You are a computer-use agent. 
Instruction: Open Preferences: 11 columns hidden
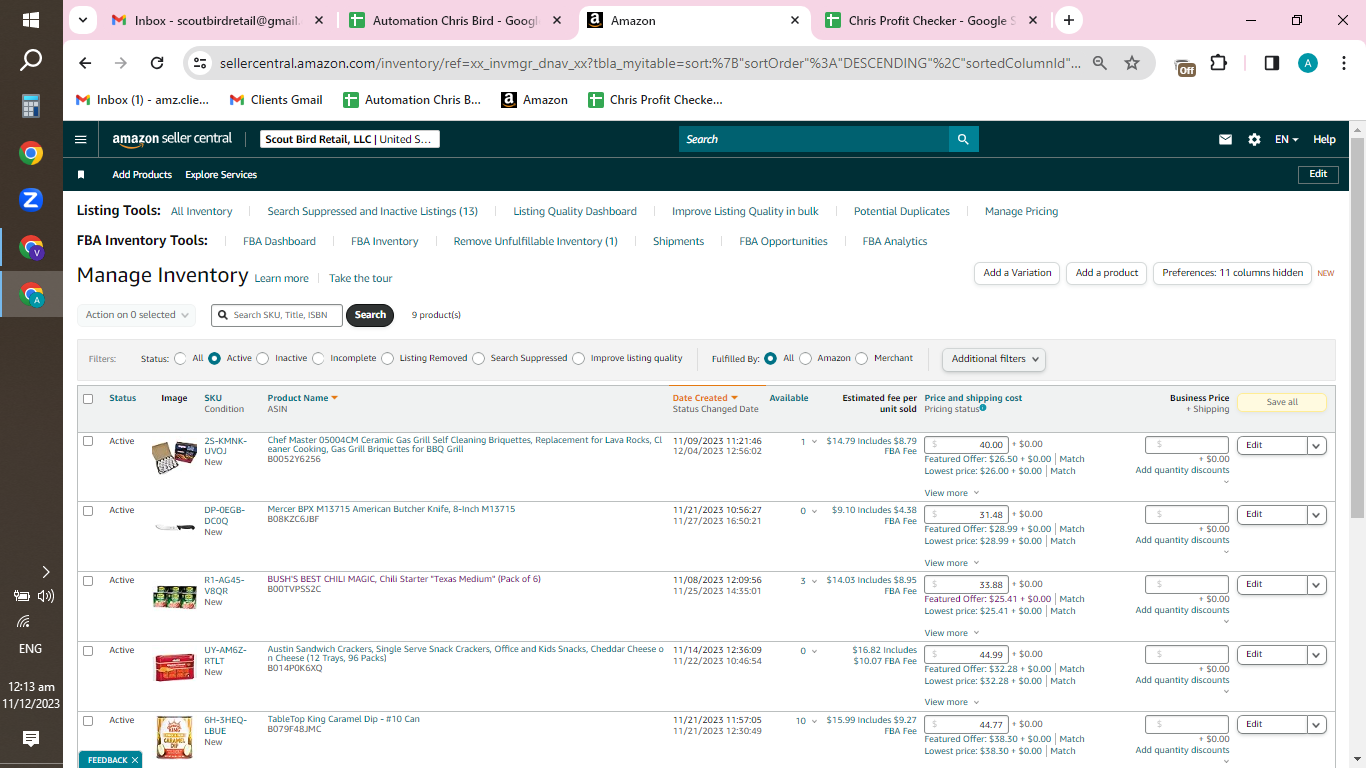[x=1232, y=273]
